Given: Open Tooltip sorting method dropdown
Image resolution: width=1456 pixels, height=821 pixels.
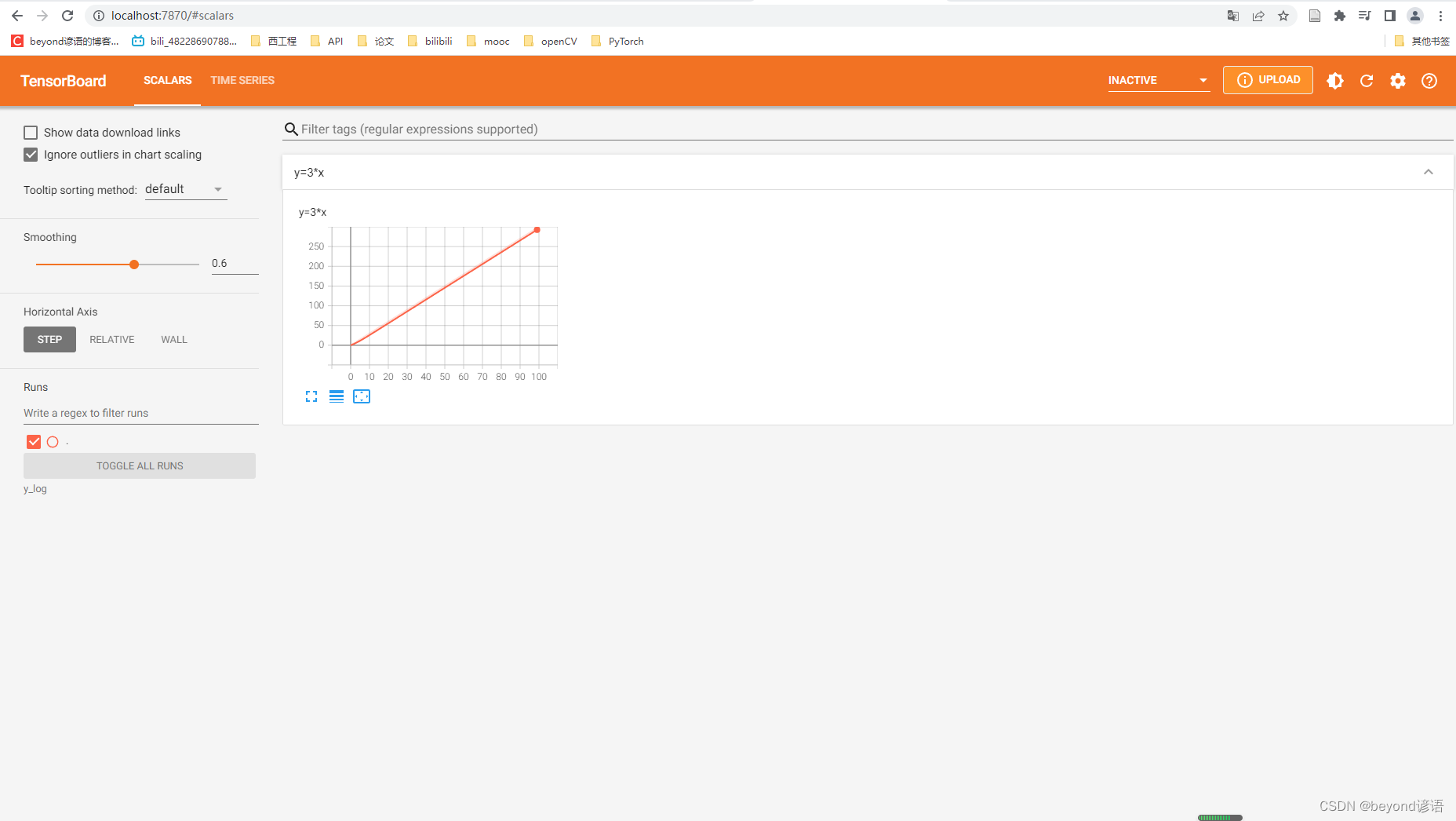Looking at the screenshot, I should coord(186,189).
